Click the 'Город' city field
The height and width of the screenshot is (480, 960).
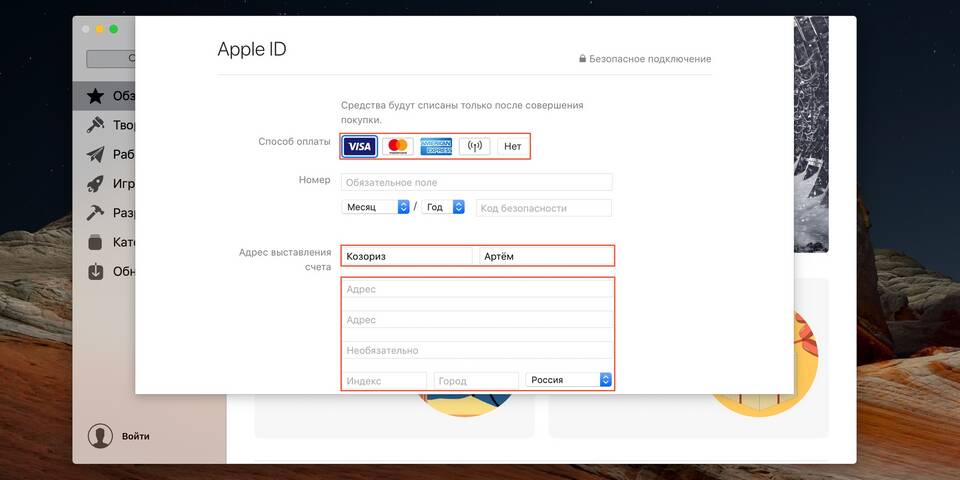(476, 381)
